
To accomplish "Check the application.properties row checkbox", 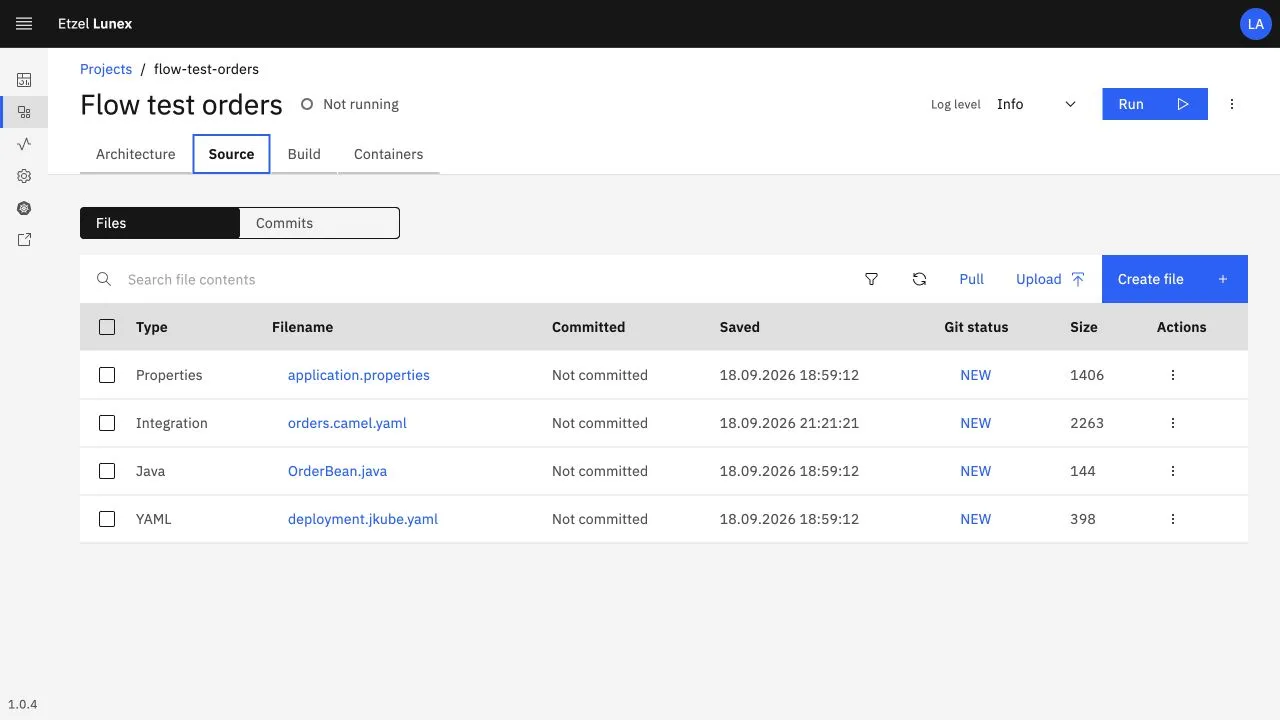I will [107, 375].
